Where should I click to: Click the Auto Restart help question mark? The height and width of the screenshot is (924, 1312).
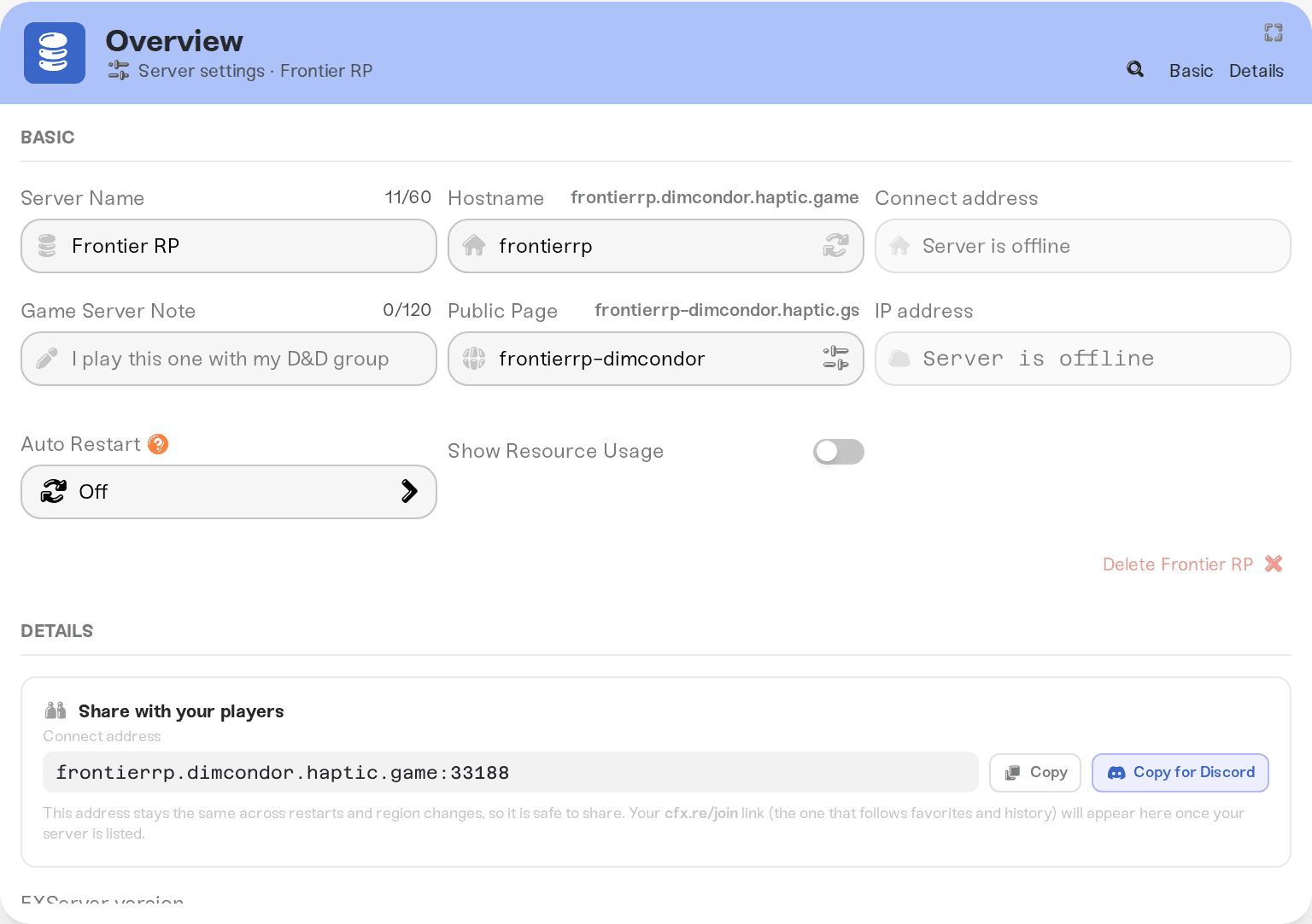(158, 444)
